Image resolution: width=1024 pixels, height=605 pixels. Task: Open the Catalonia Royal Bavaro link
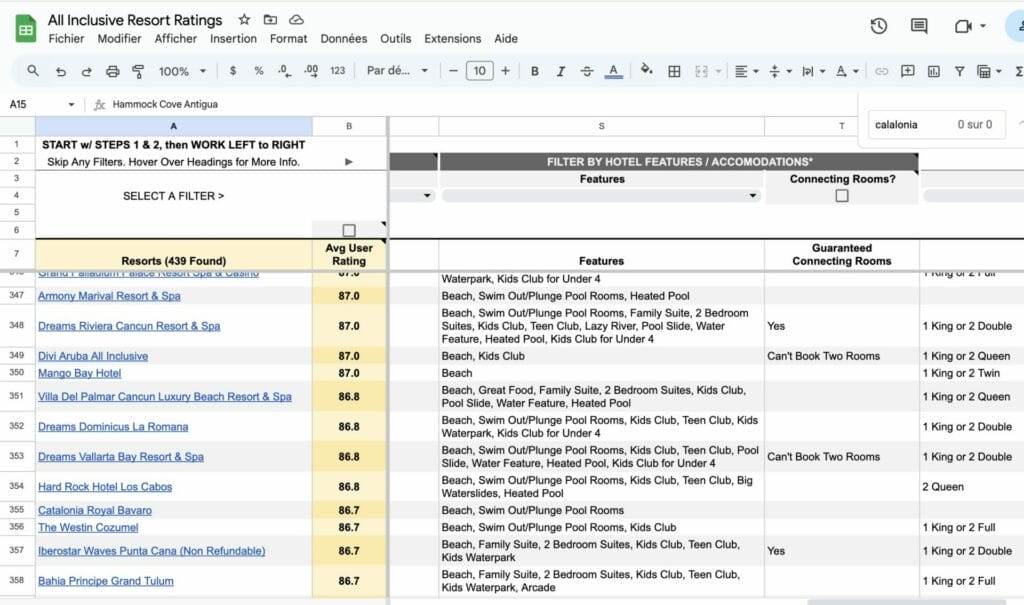95,509
